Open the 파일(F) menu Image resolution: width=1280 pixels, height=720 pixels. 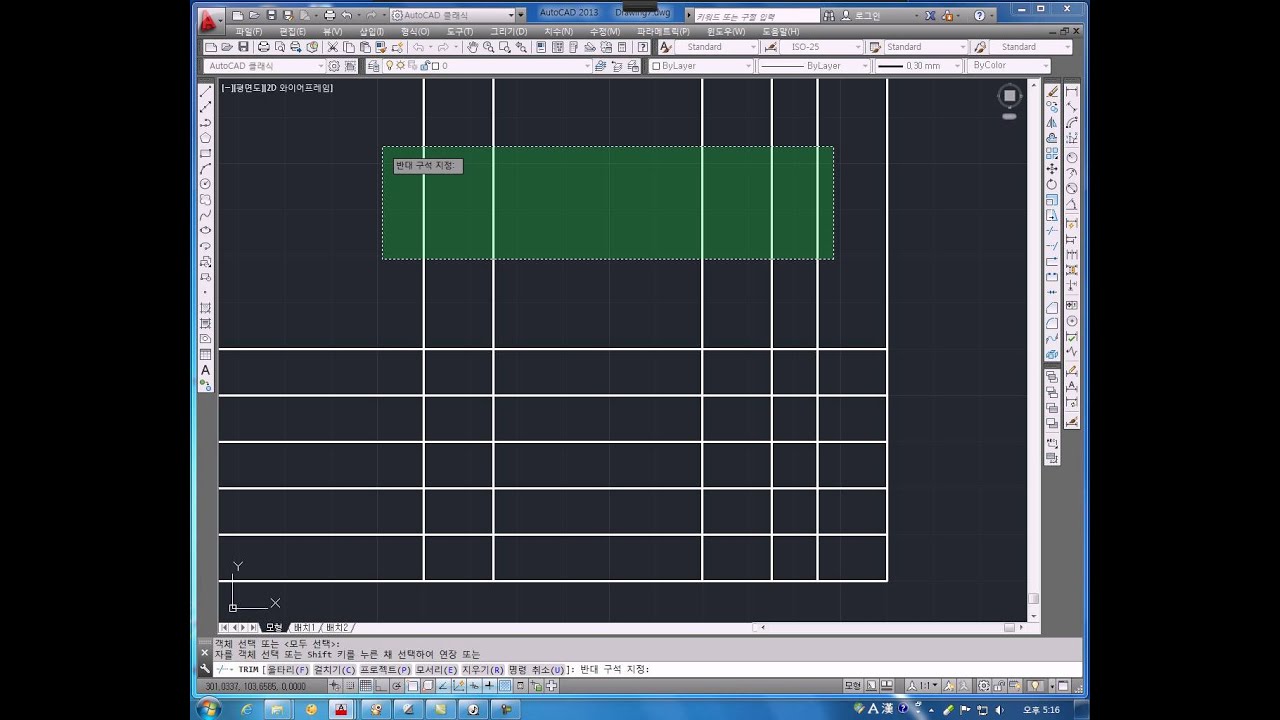(249, 32)
